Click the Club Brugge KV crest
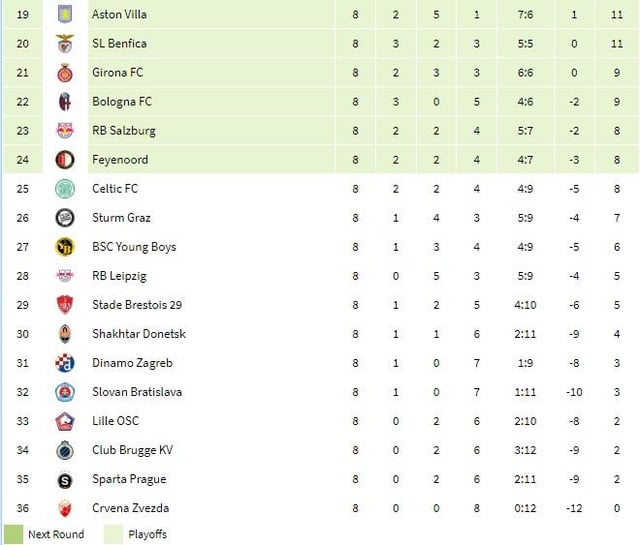 point(65,450)
